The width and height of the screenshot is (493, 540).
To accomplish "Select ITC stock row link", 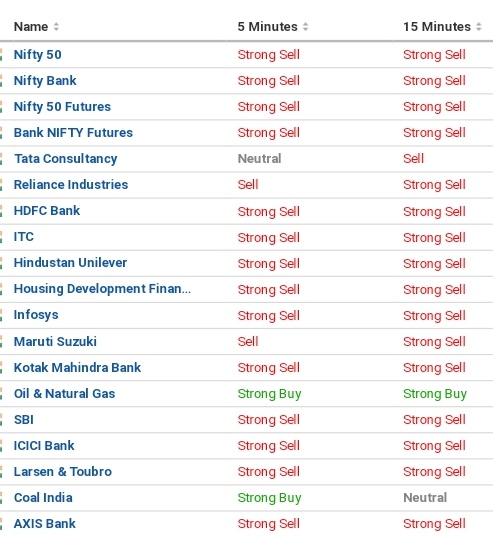I will [x=24, y=237].
